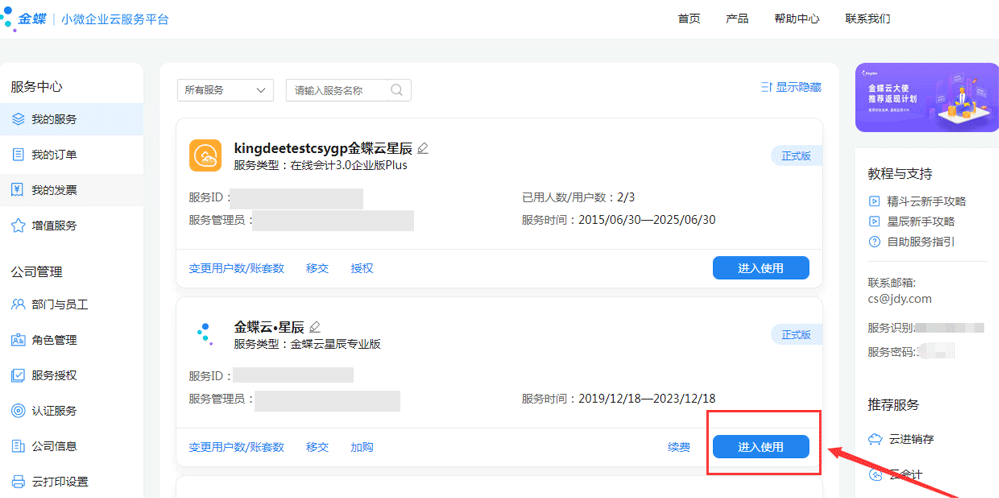Open 我的服务 layers icon in sidebar

click(x=18, y=119)
